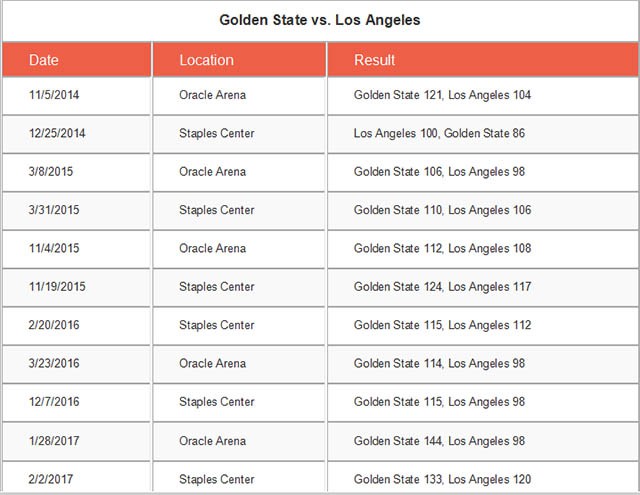
Task: Select the Golden State vs. Los Angeles title
Action: tap(320, 20)
